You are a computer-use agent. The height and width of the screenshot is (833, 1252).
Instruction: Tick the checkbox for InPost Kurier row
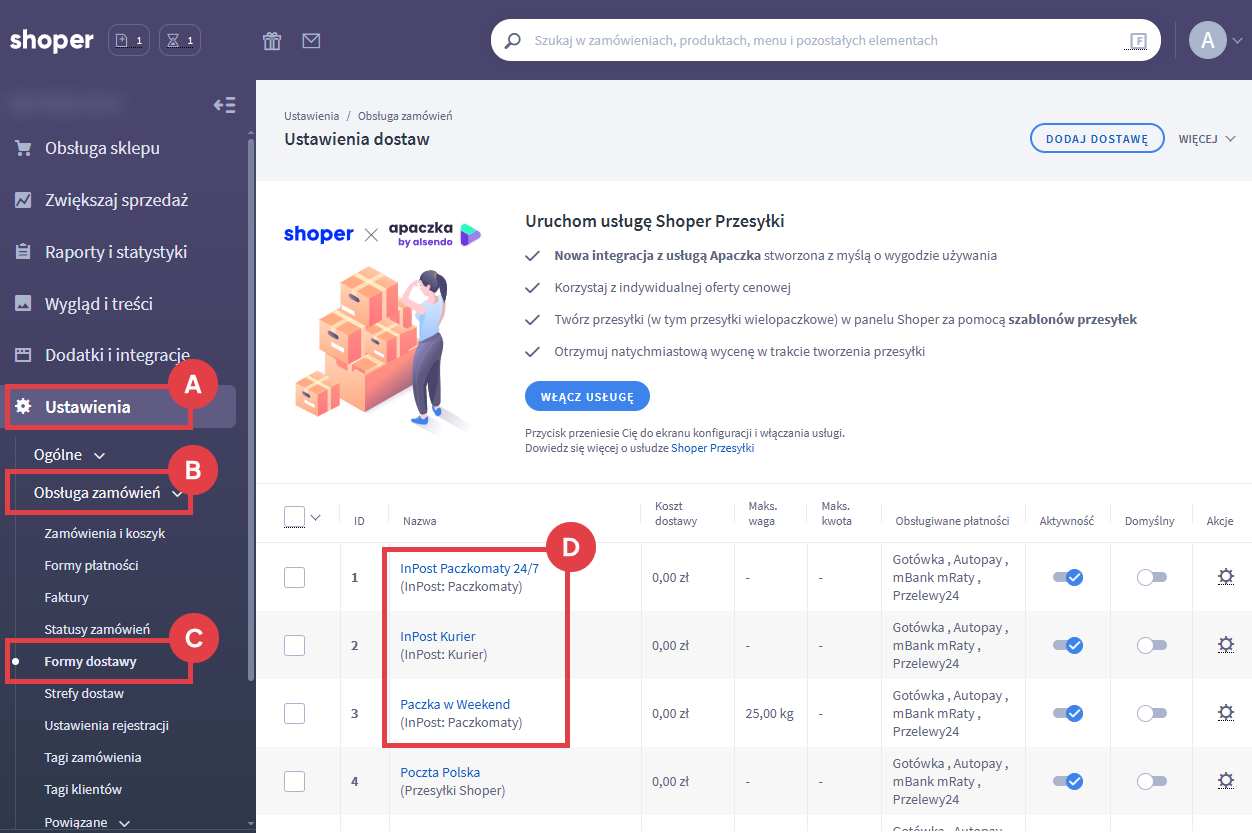294,645
